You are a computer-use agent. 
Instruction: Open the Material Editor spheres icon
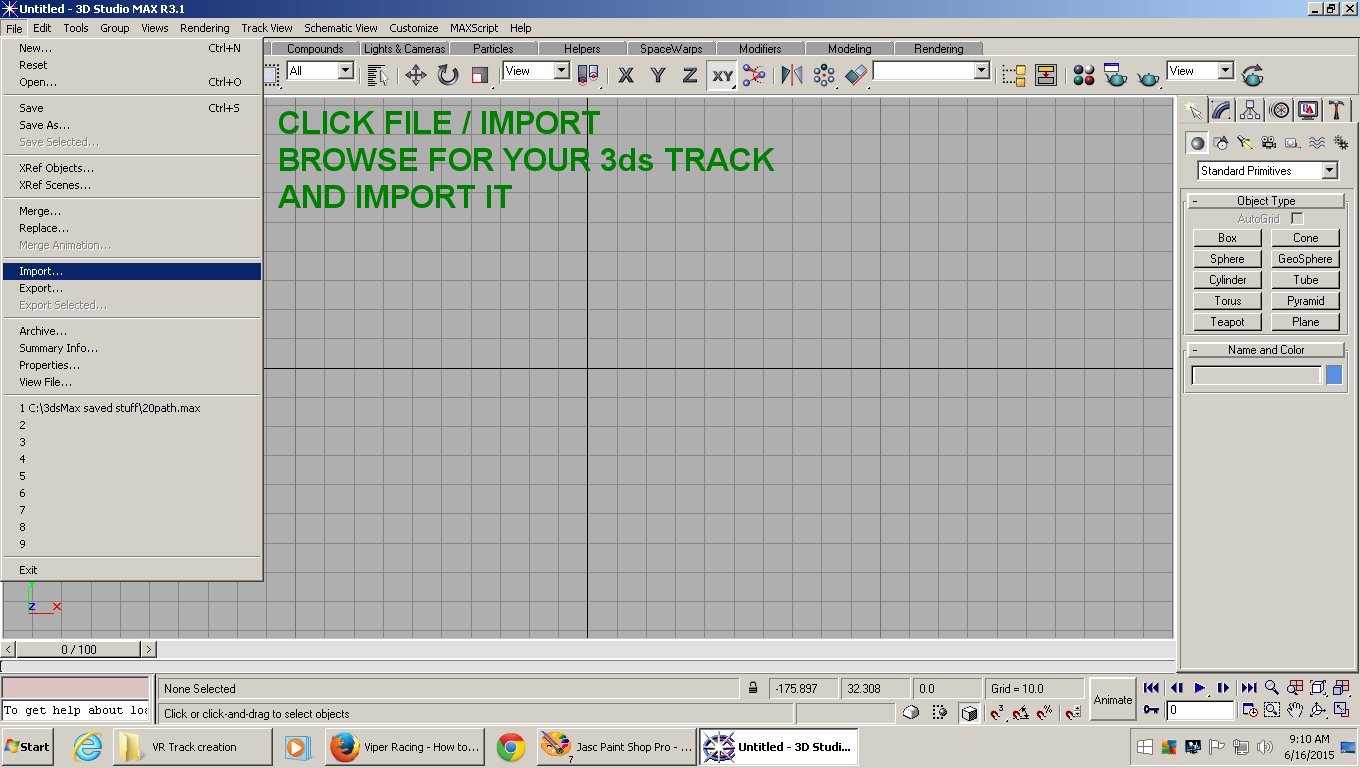pos(1084,75)
